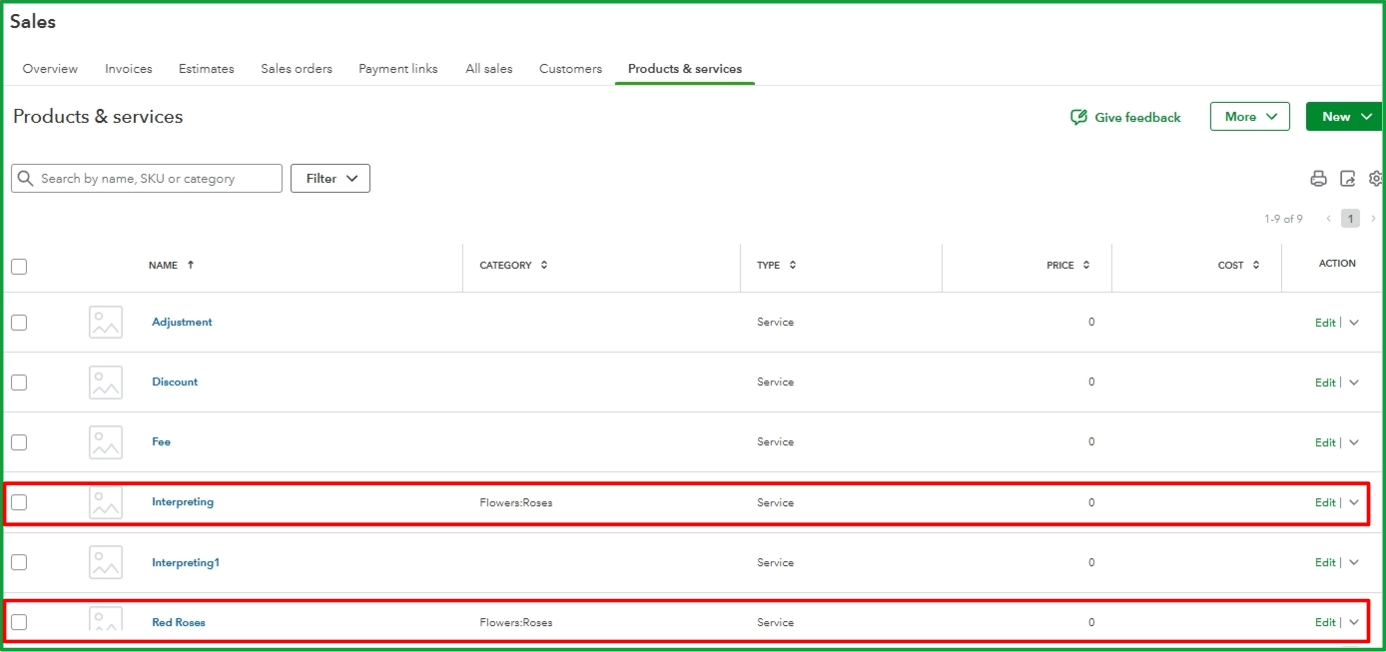Click the image placeholder beside Adjustment
This screenshot has height=652, width=1386.
pos(105,321)
